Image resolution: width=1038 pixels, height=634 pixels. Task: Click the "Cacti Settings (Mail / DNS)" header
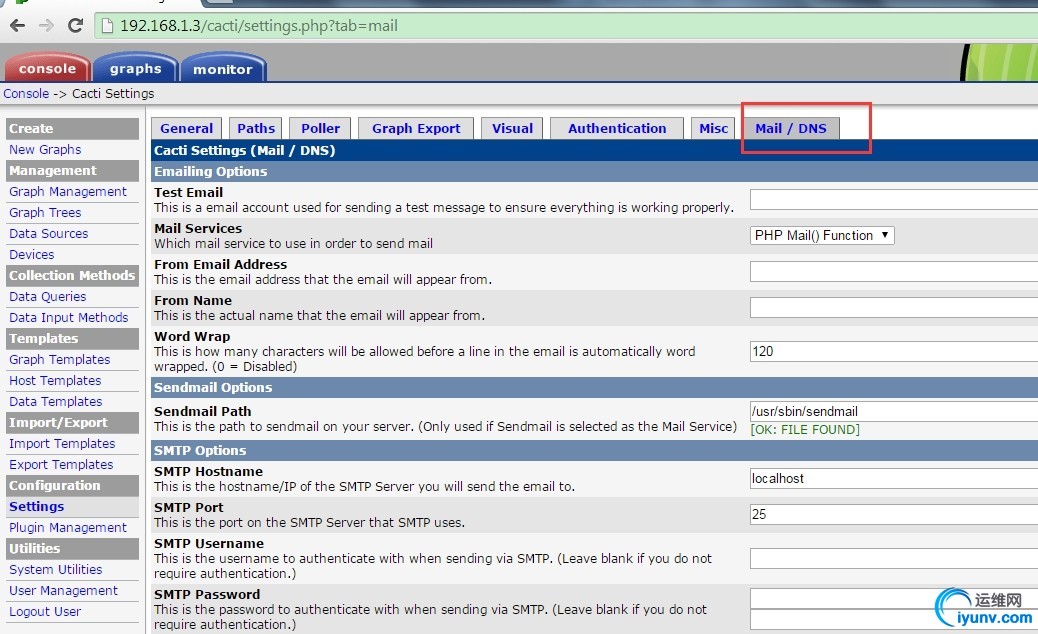pos(244,150)
